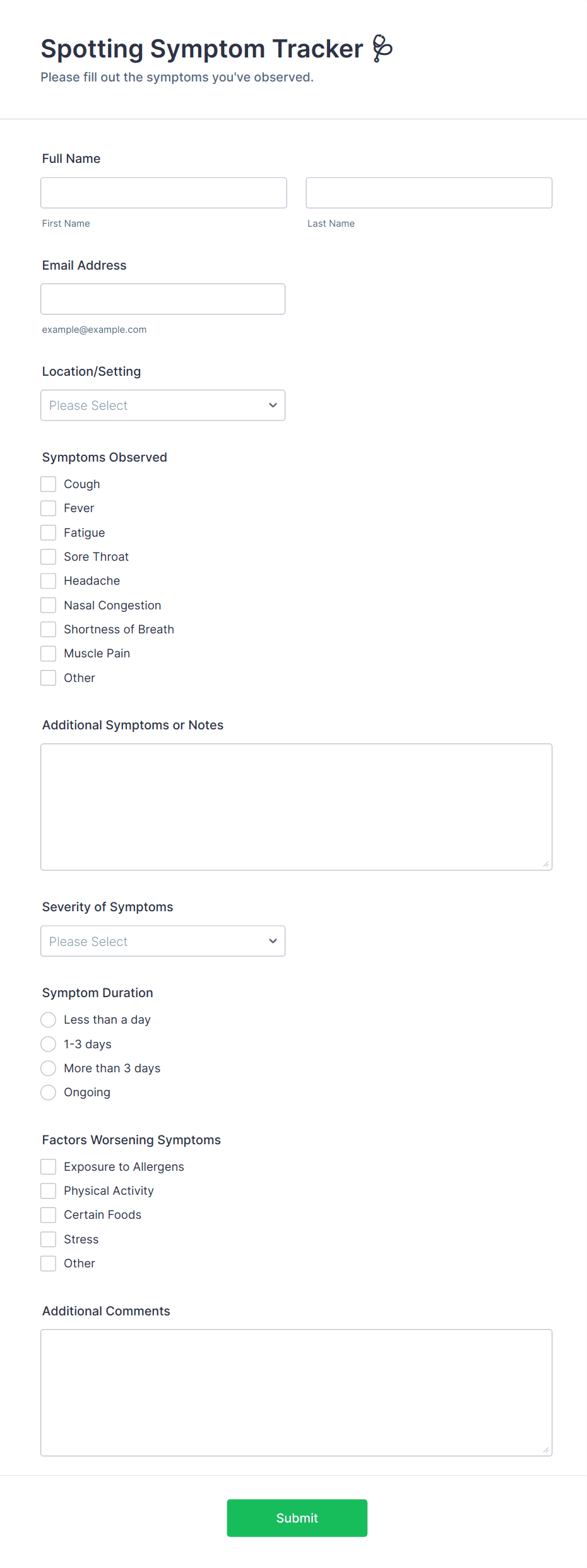
Task: Open the Severity of Symptoms dropdown
Action: tap(163, 941)
